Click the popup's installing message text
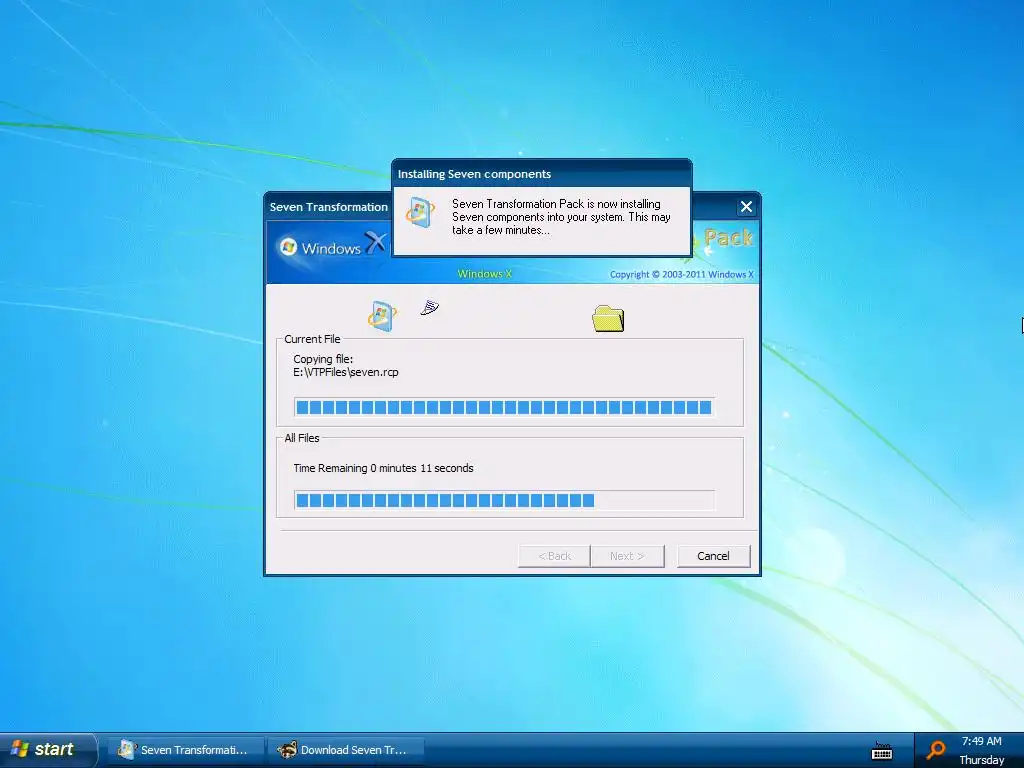 tap(561, 217)
